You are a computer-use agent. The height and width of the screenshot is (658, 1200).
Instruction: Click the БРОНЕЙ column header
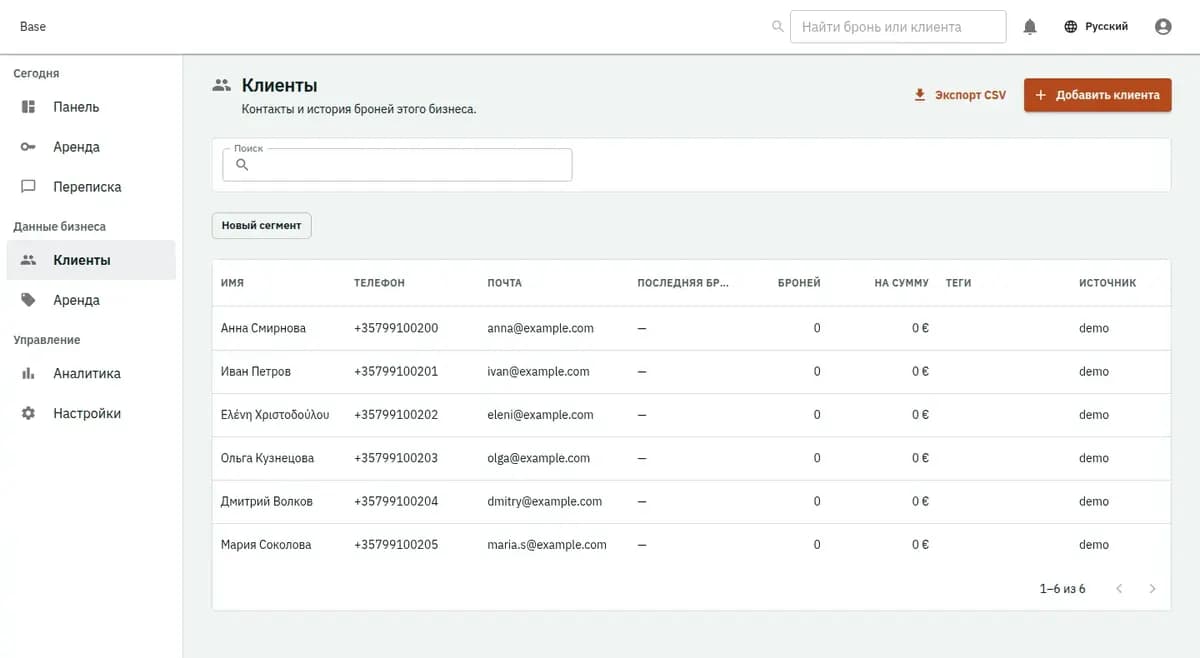pos(799,283)
